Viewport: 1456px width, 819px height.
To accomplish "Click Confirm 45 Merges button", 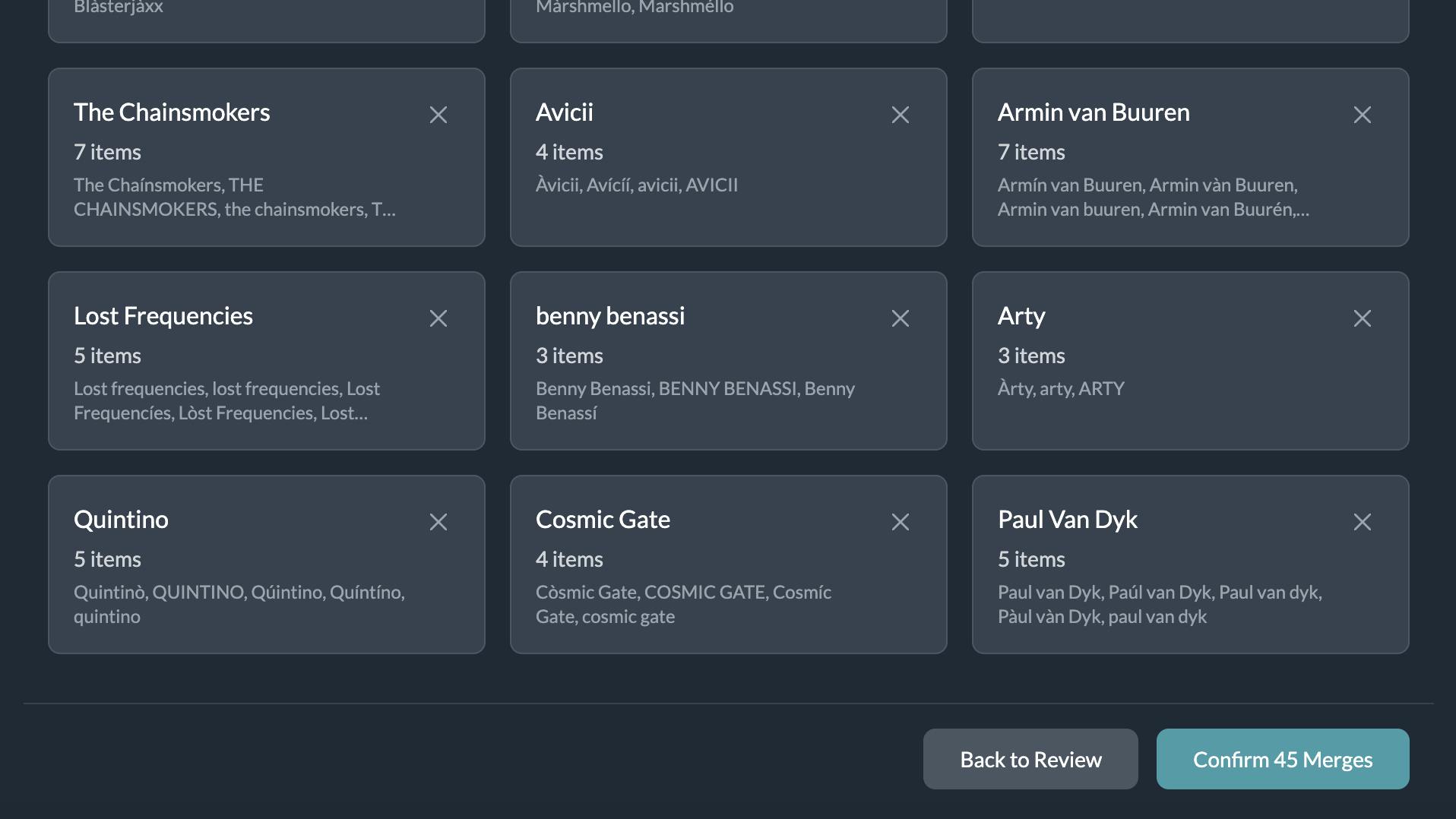I will (x=1282, y=759).
